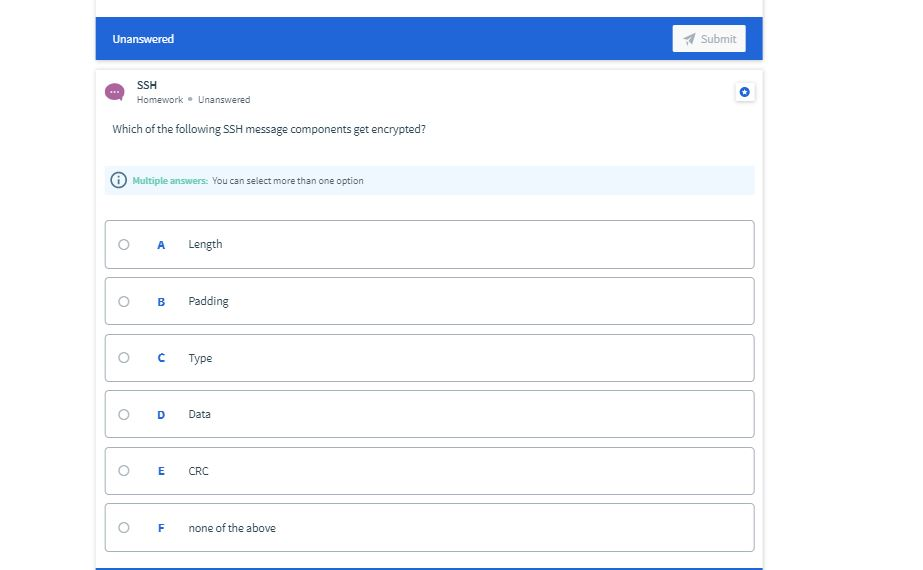Click the green 'Multiple answers:' label
The height and width of the screenshot is (570, 923).
[170, 181]
